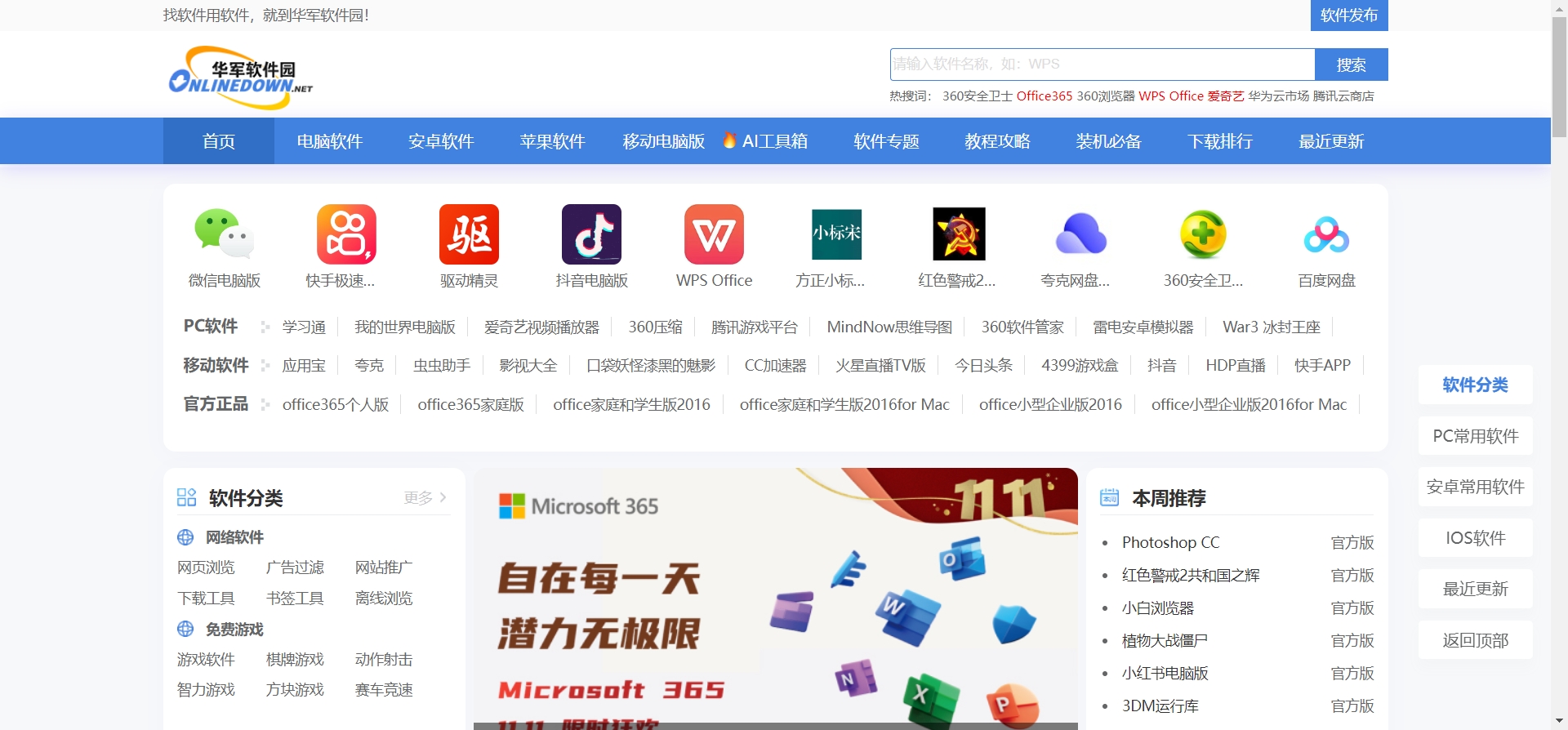This screenshot has height=730, width=1568.
Task: Click the flame icon beside AI工具箱
Action: (729, 140)
